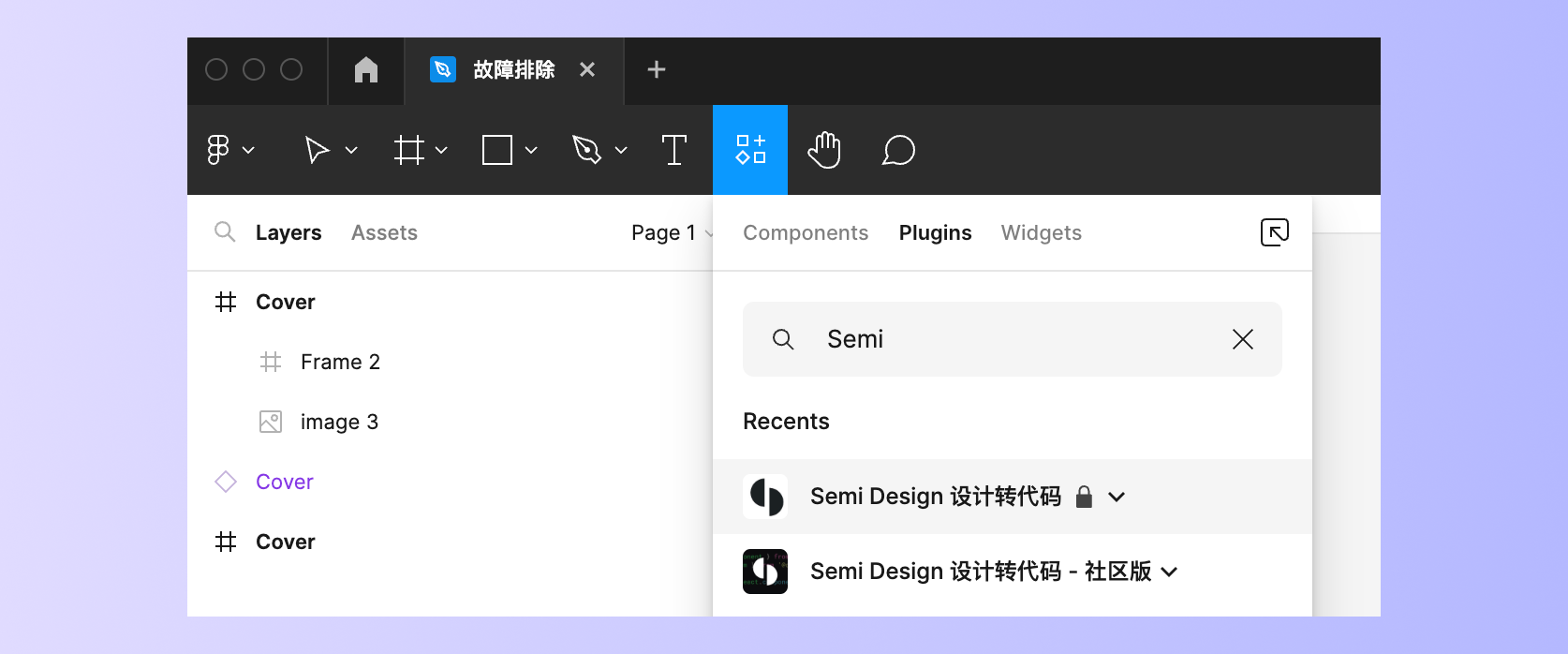The image size is (1568, 654).
Task: Pop out the resources panel icon
Action: [x=1275, y=232]
